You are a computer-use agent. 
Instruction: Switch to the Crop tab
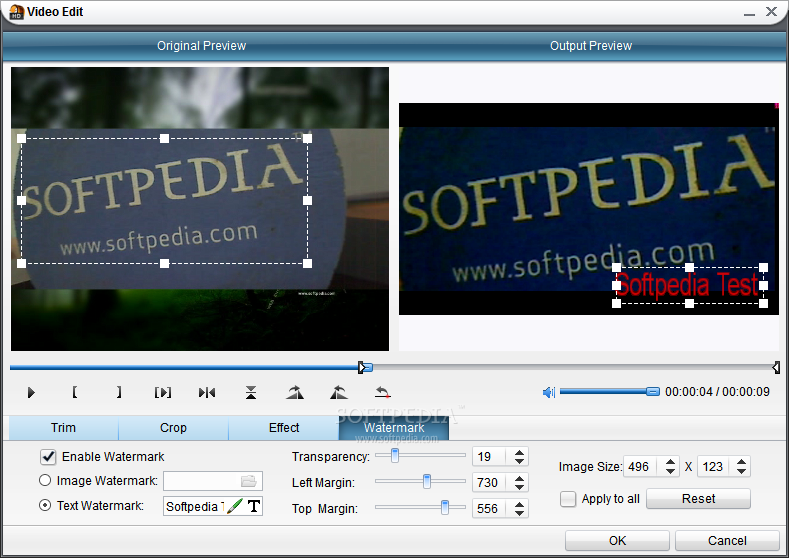pyautogui.click(x=173, y=428)
